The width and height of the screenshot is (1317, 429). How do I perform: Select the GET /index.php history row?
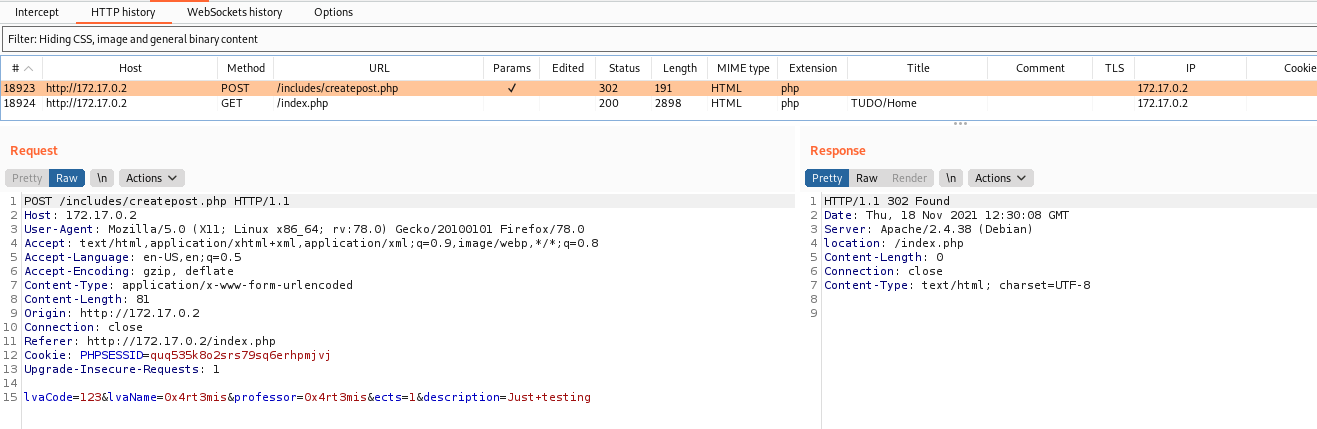pyautogui.click(x=658, y=103)
